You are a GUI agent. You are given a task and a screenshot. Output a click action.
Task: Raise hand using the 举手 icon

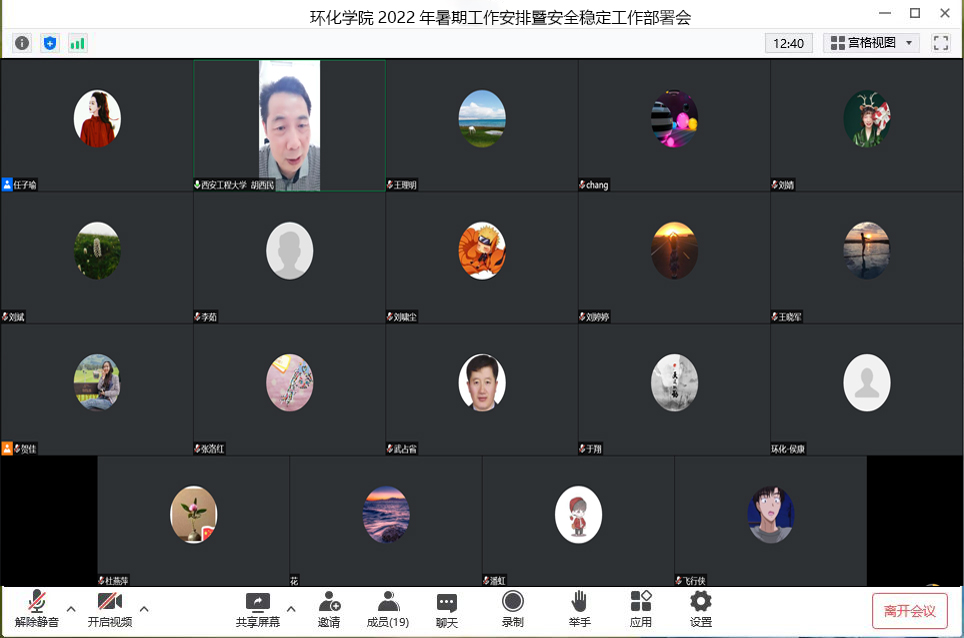click(x=579, y=608)
